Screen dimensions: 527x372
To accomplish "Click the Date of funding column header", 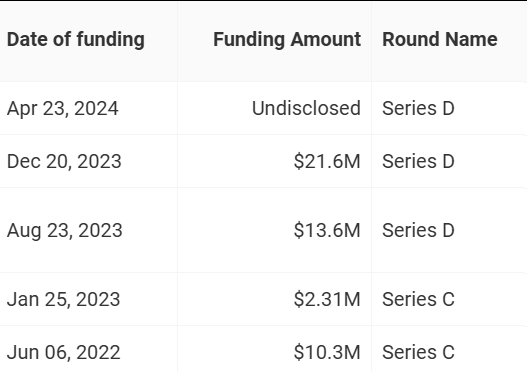I will coord(76,39).
